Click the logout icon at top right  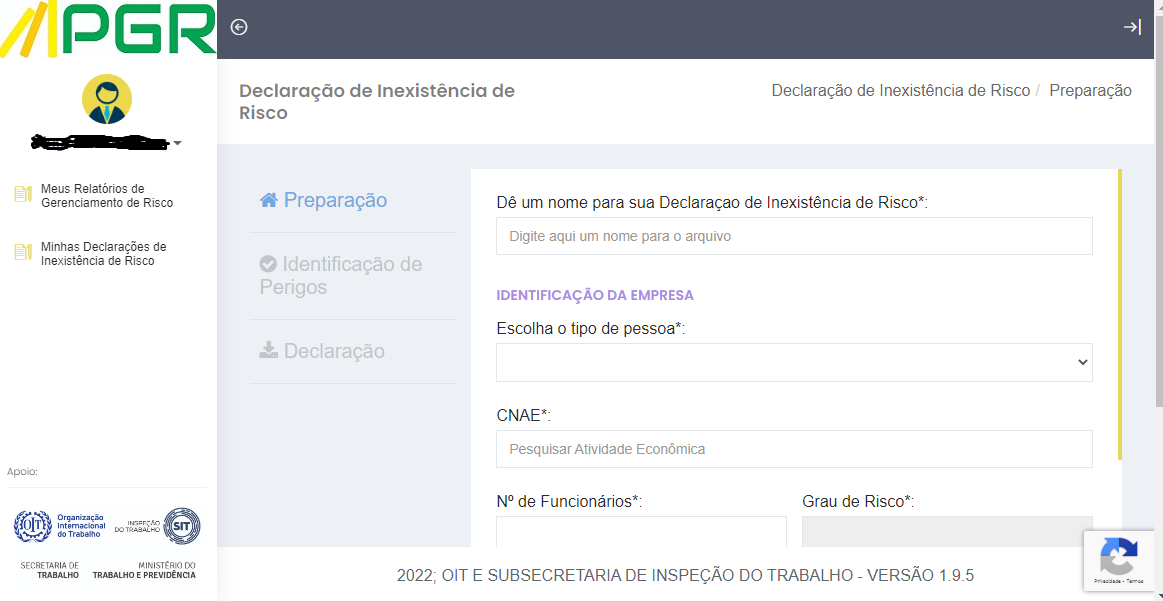coord(1133,28)
